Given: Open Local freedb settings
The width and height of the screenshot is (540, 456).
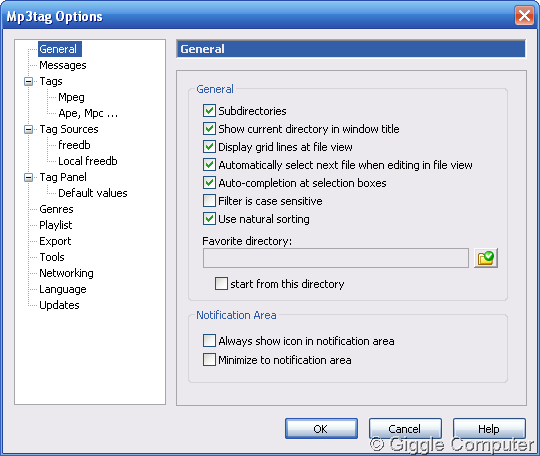Looking at the screenshot, I should pyautogui.click(x=88, y=161).
